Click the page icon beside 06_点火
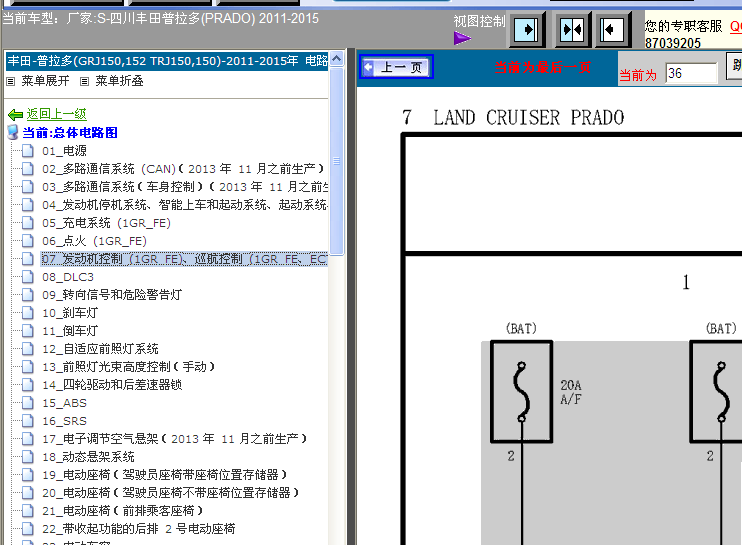The height and width of the screenshot is (545, 742). point(28,241)
